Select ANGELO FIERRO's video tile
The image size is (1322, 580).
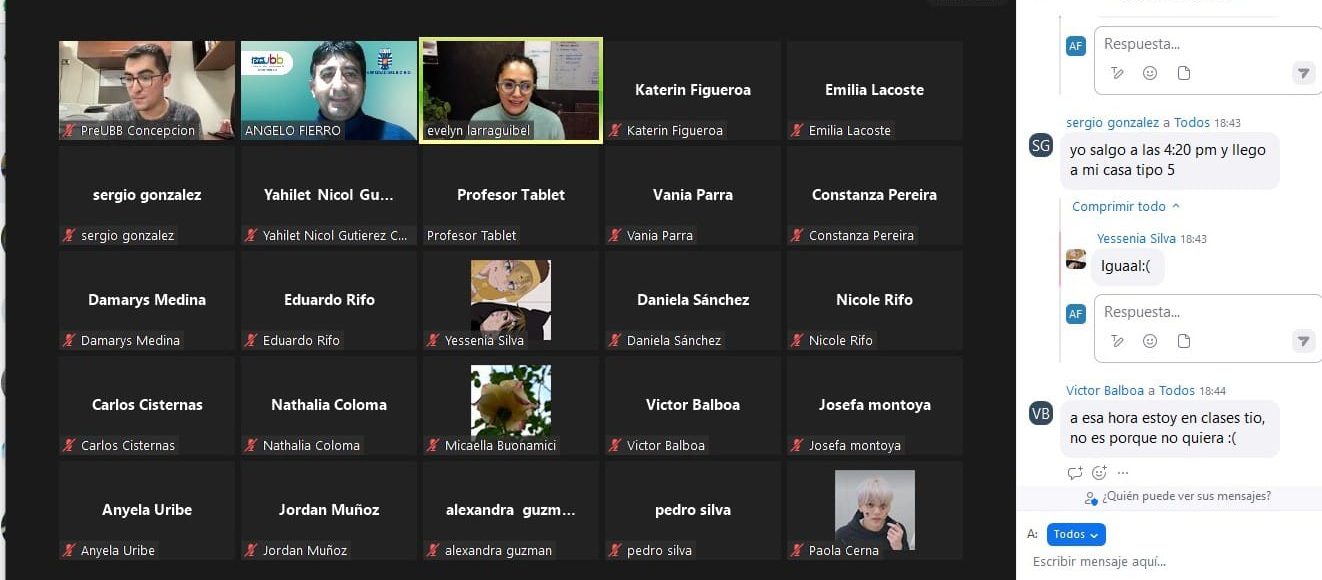pyautogui.click(x=329, y=91)
